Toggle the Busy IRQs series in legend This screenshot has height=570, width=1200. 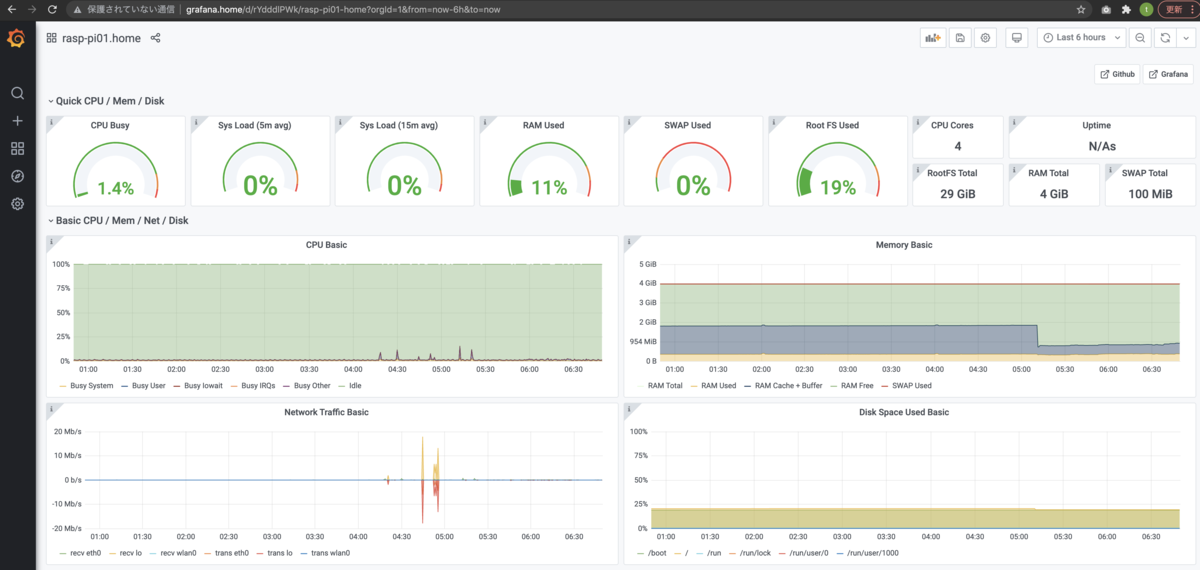coord(256,385)
